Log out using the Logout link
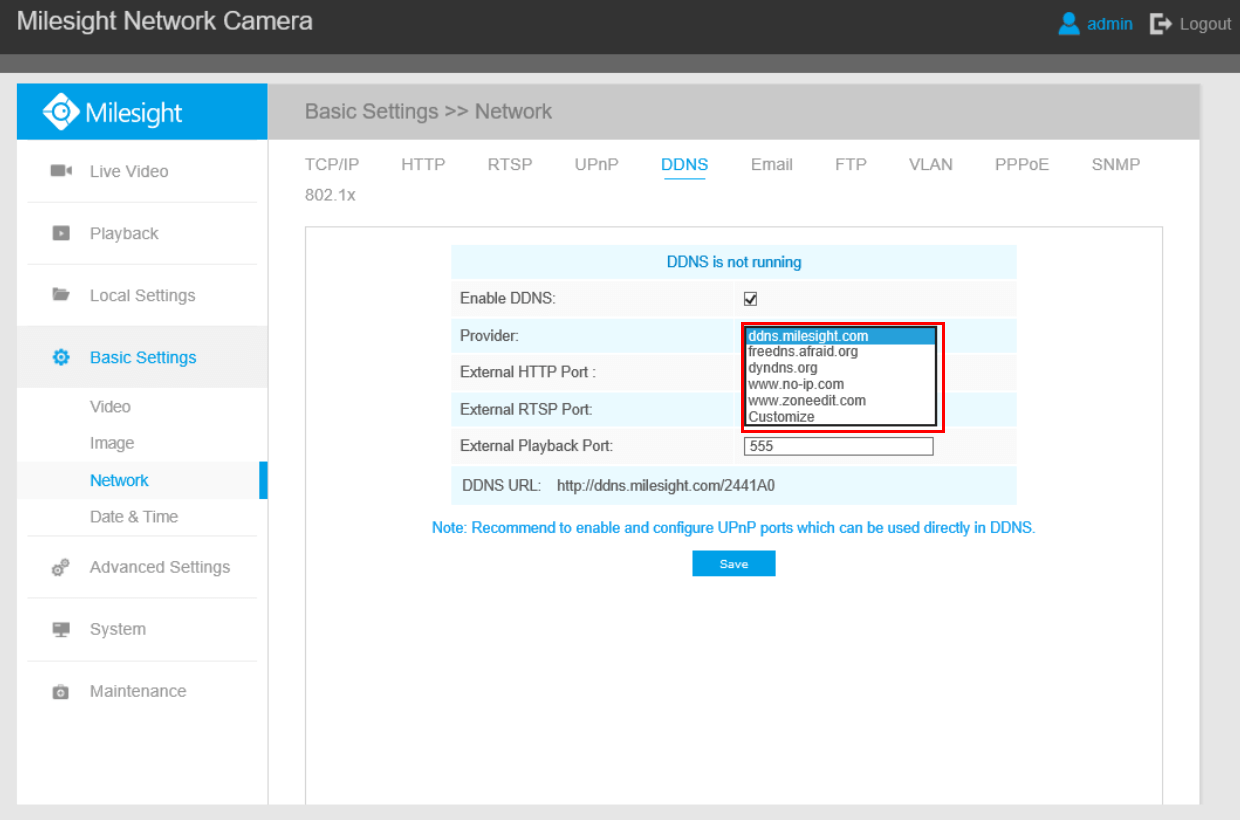The height and width of the screenshot is (820, 1240). point(1191,24)
